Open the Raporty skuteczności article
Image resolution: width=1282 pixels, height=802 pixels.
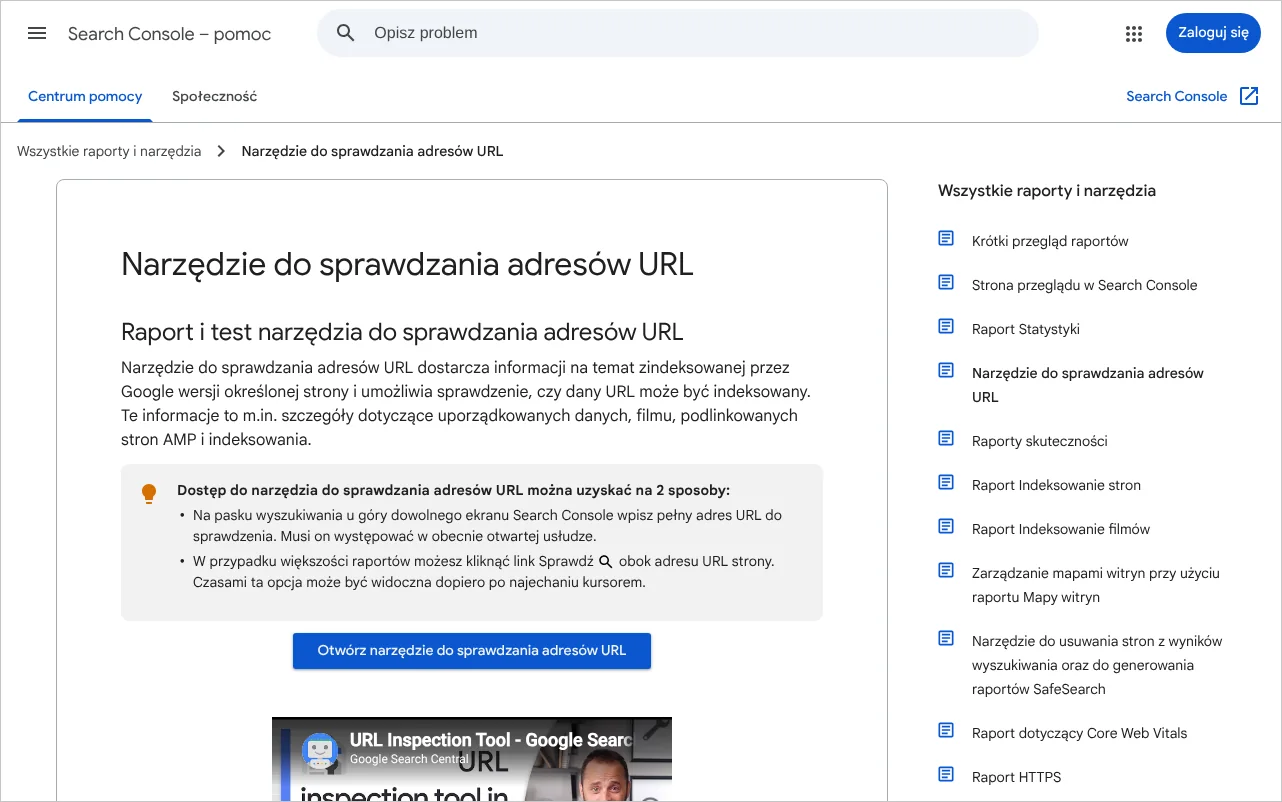1040,441
